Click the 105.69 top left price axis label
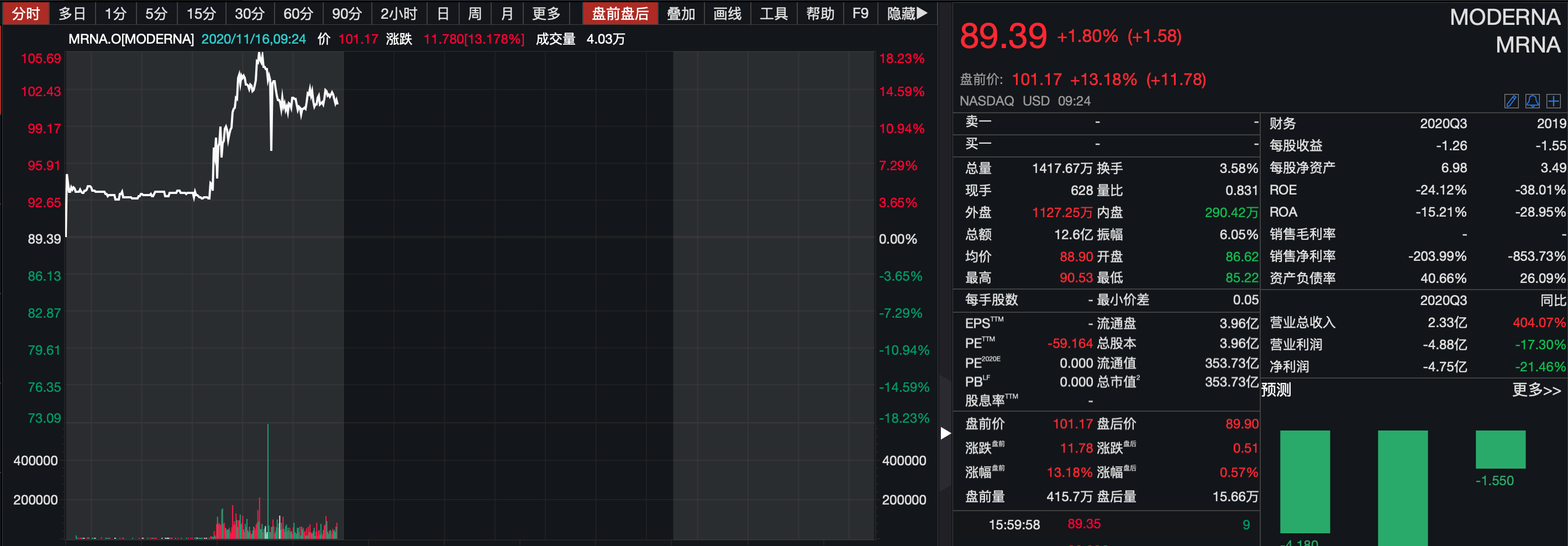 click(x=41, y=59)
